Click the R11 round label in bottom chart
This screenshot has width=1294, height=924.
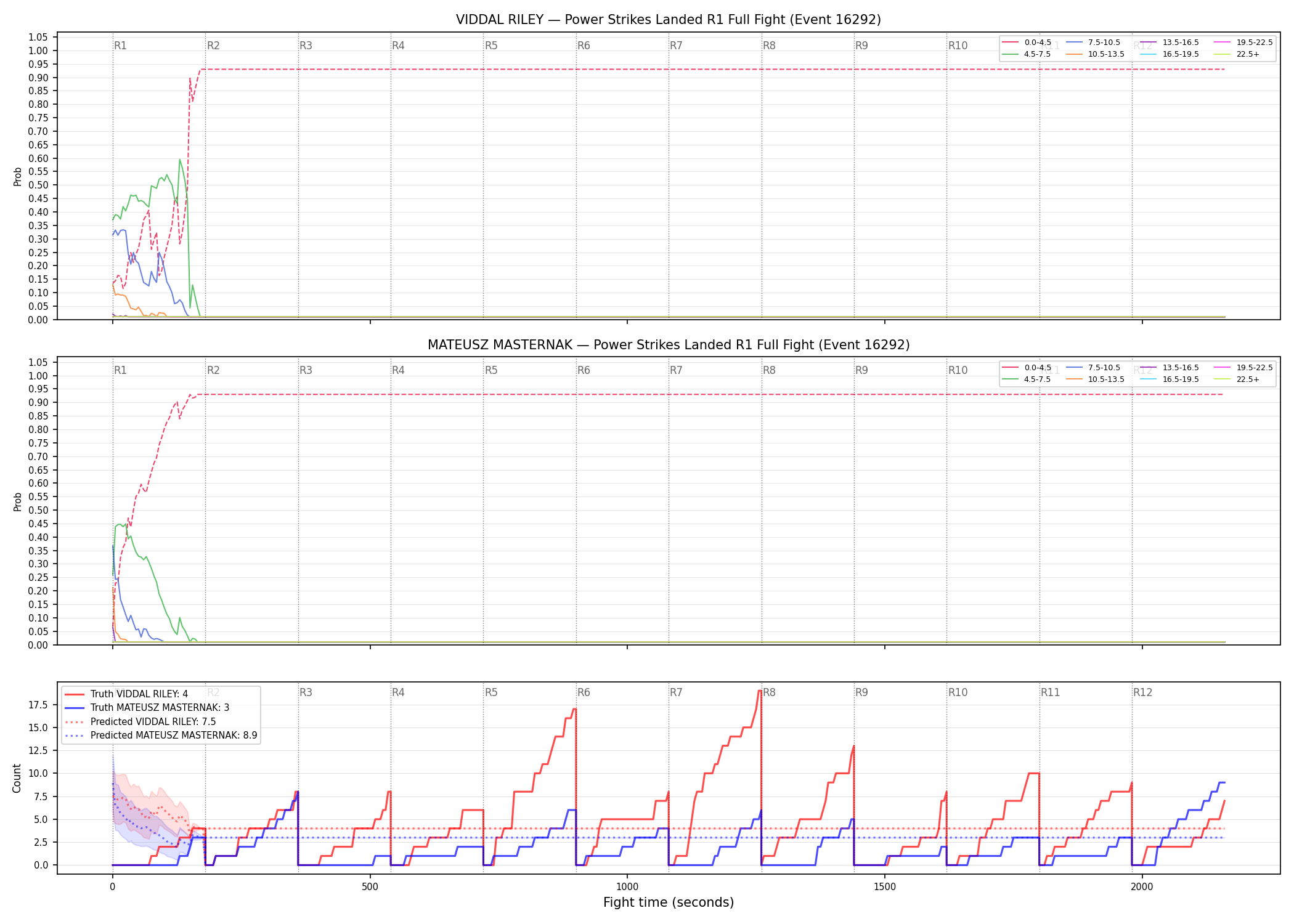(x=1051, y=692)
